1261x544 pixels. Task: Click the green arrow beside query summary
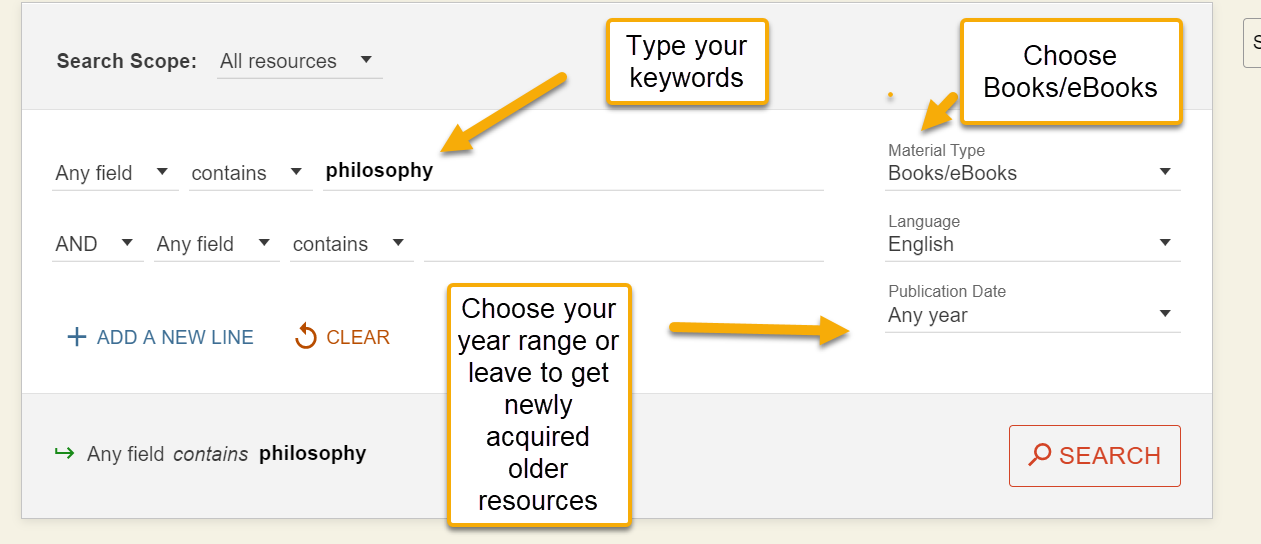(x=64, y=453)
